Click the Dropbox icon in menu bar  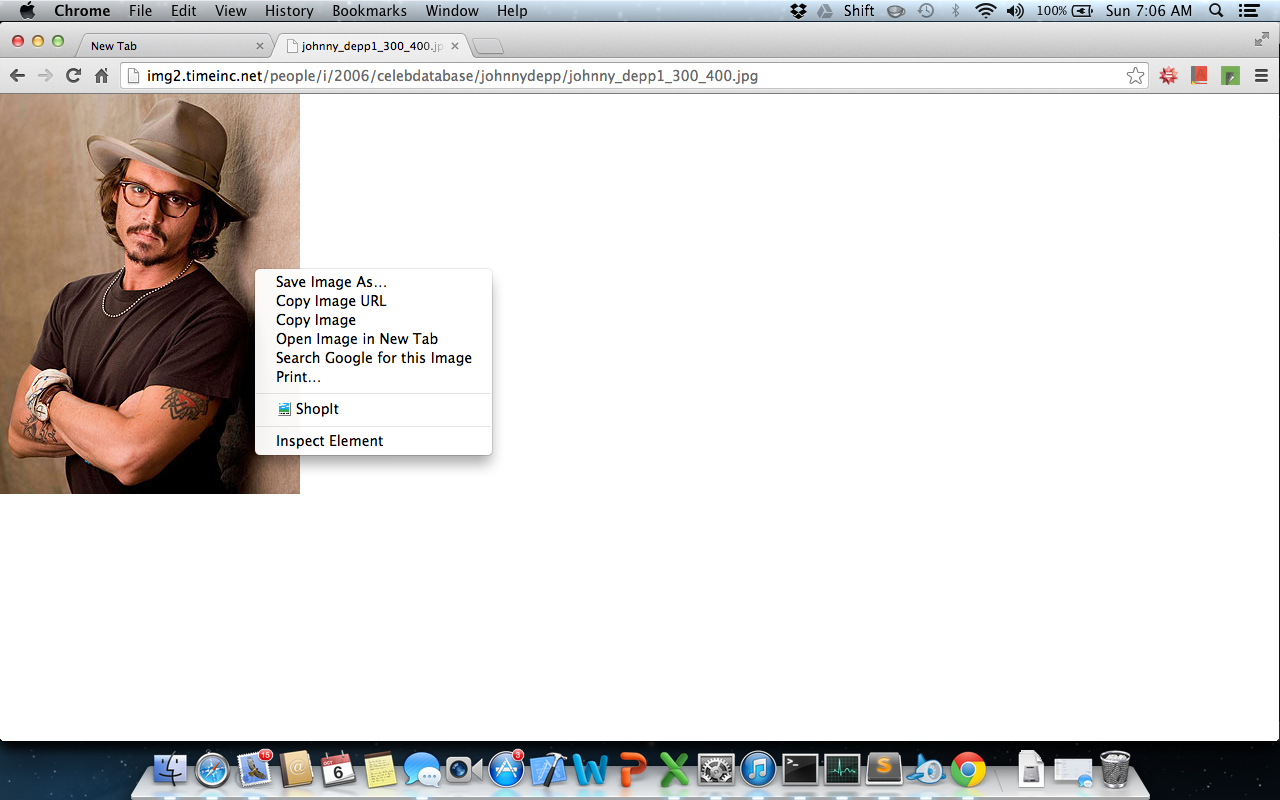click(798, 11)
